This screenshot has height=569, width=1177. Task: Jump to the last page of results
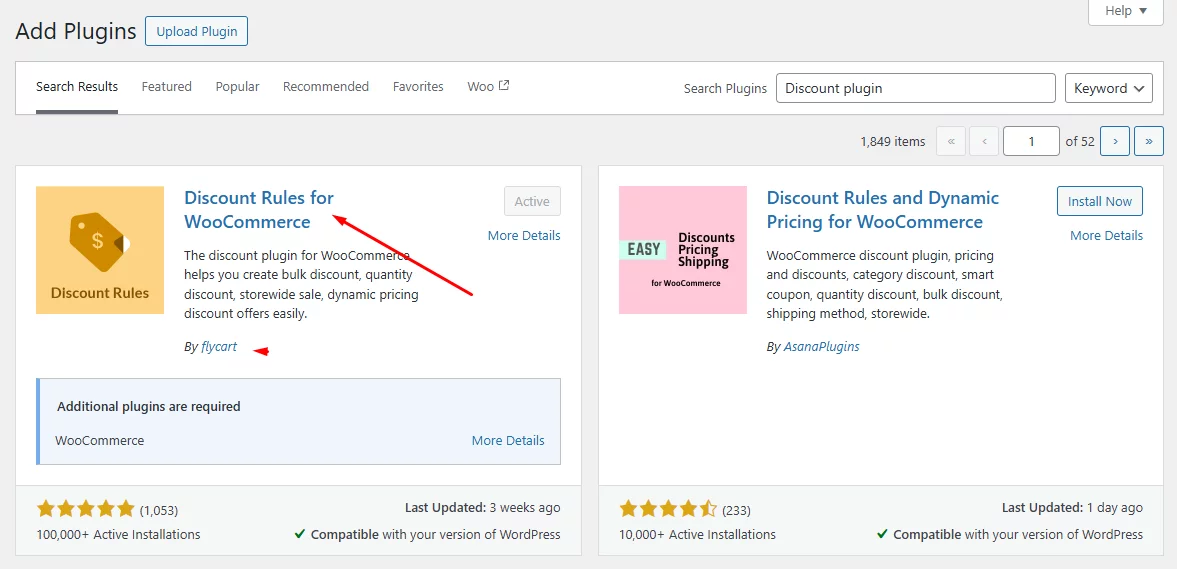tap(1148, 141)
